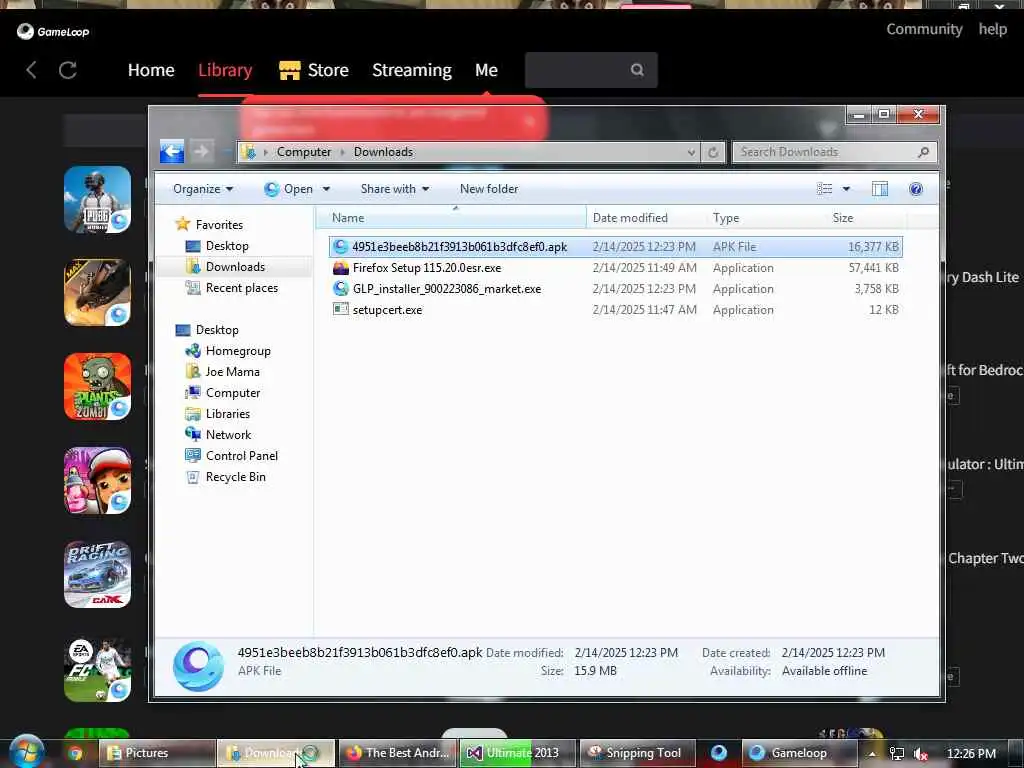Open the Streaming tab in Gameloop
Viewport: 1024px width, 768px height.
coord(411,70)
